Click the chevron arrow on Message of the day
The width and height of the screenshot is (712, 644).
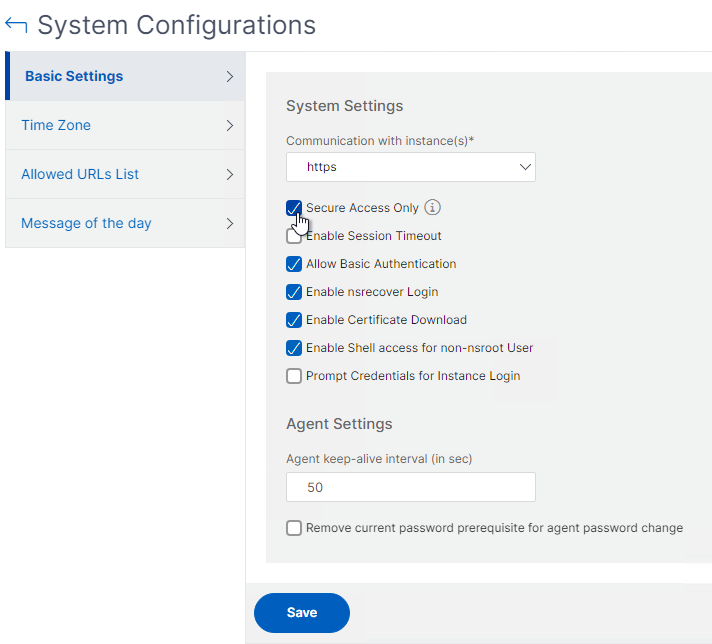(x=230, y=223)
